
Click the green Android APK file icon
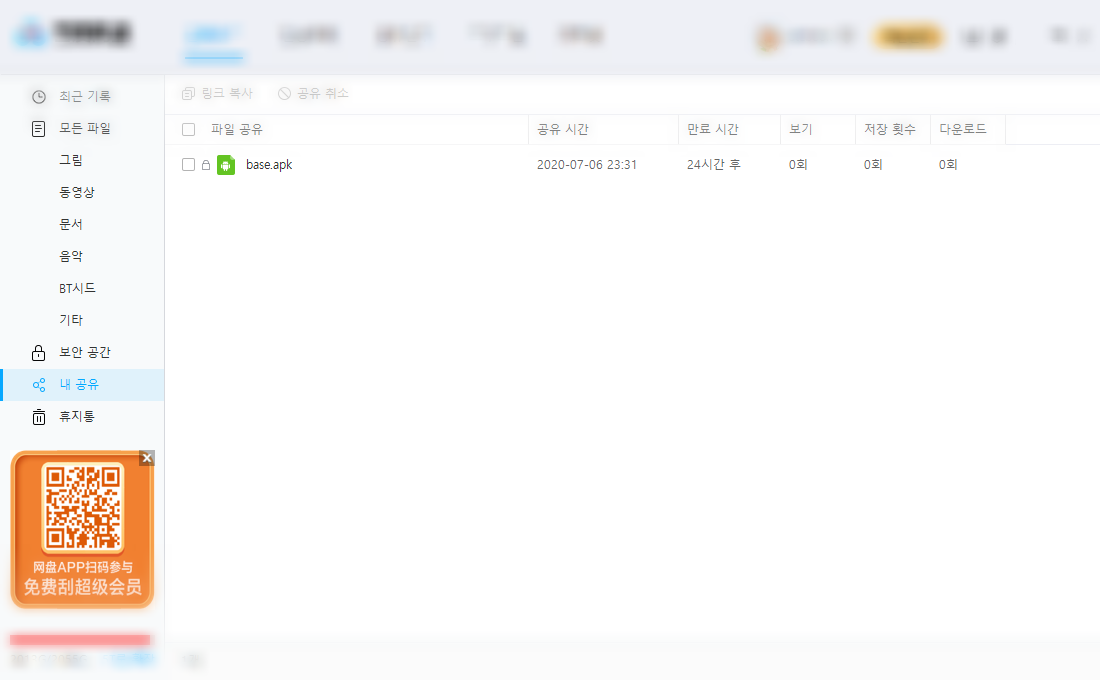click(x=226, y=165)
